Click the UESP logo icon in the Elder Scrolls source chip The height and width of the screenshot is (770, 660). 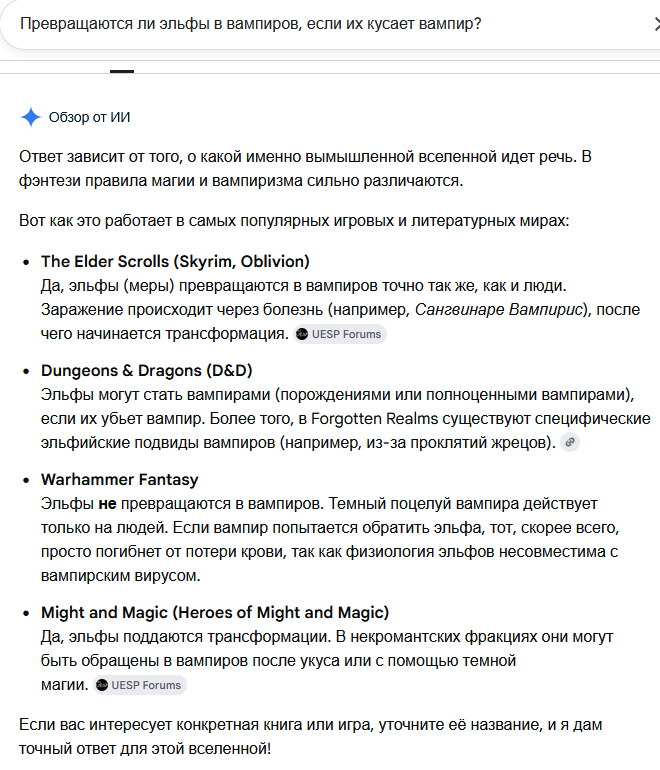pos(302,334)
